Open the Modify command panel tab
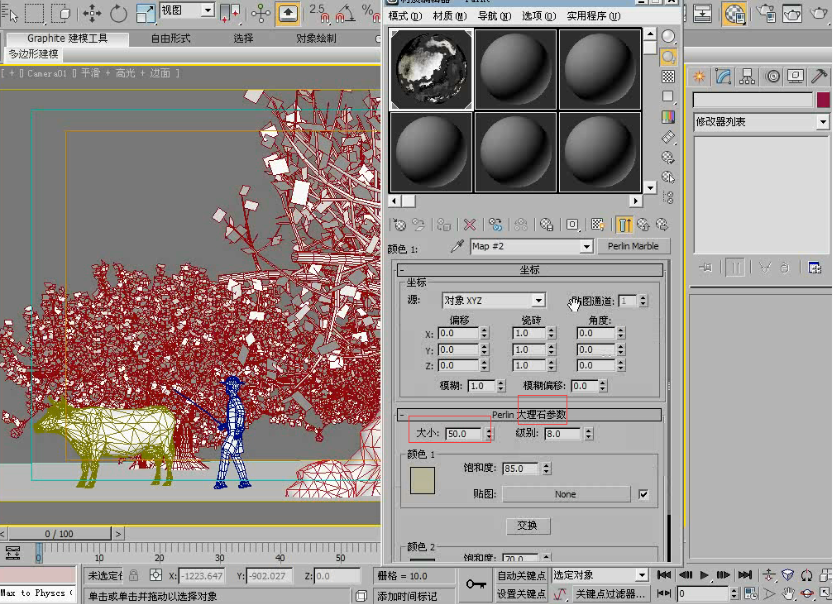The image size is (833, 604). click(x=723, y=76)
